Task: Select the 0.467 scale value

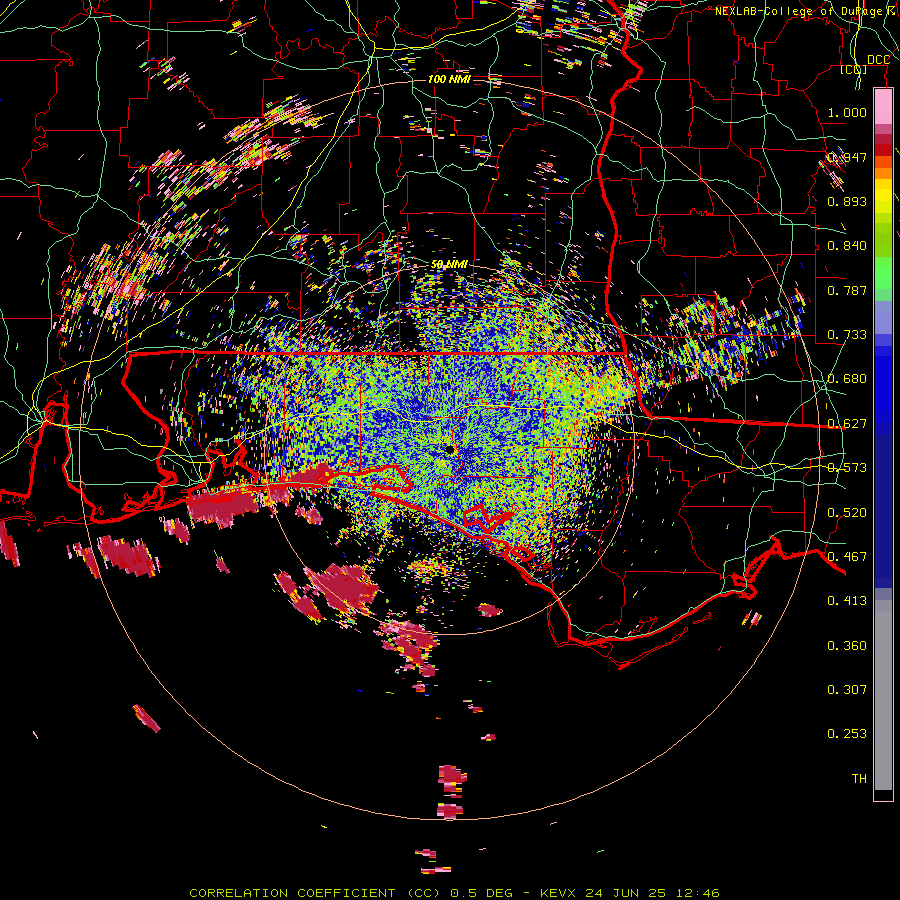Action: 847,556
